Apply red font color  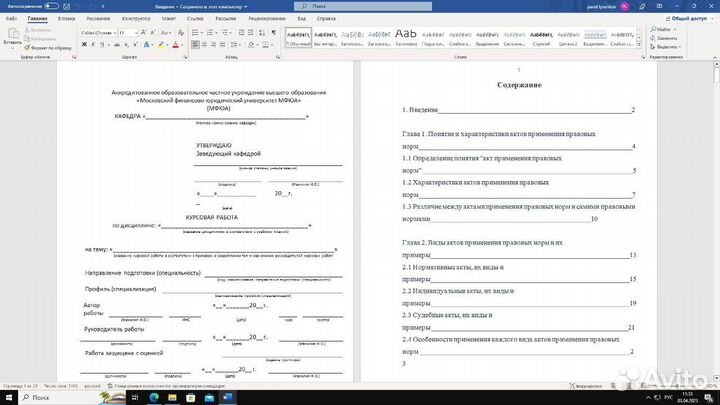click(175, 45)
